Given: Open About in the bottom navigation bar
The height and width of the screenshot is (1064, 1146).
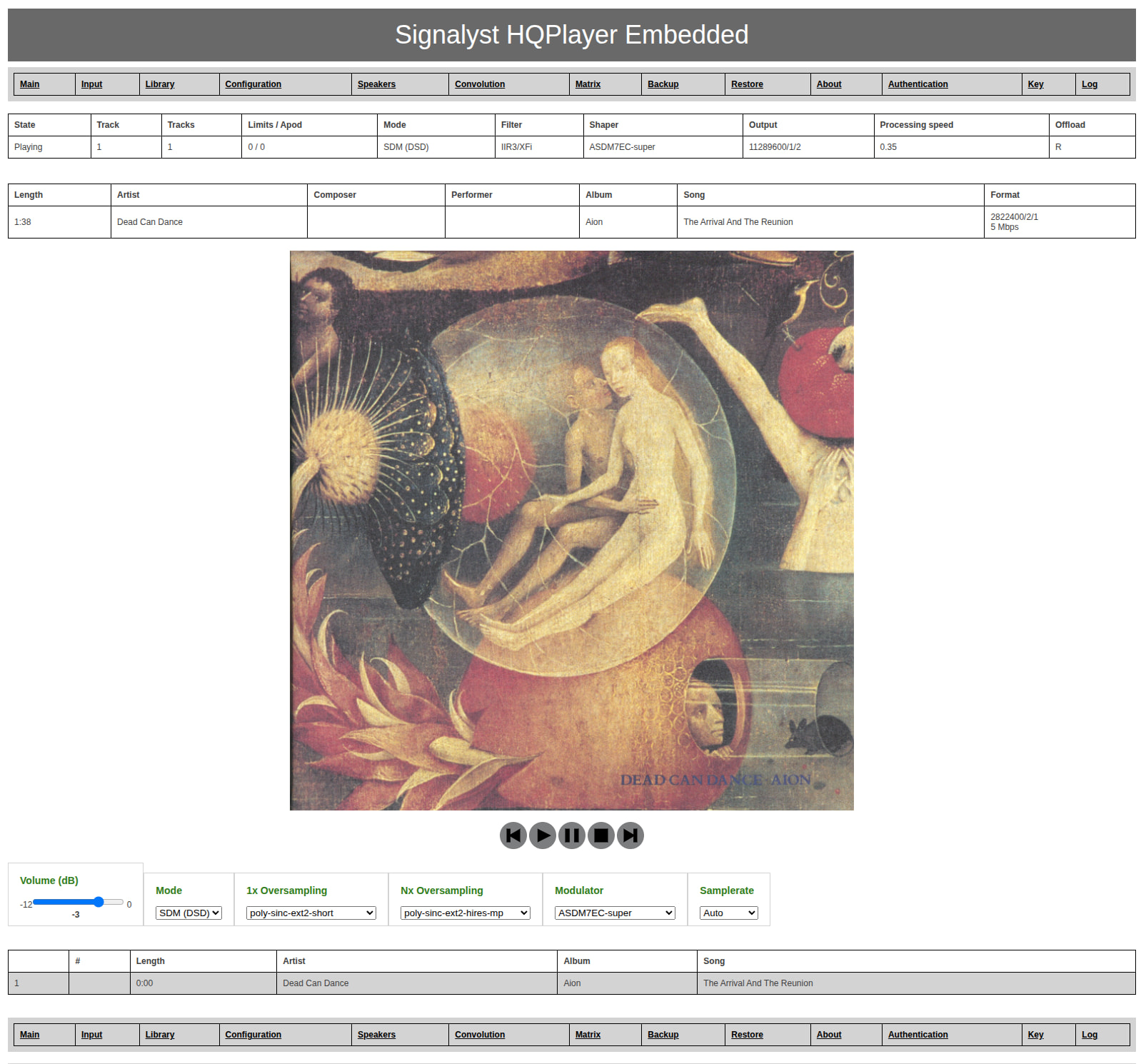Looking at the screenshot, I should tap(829, 1035).
